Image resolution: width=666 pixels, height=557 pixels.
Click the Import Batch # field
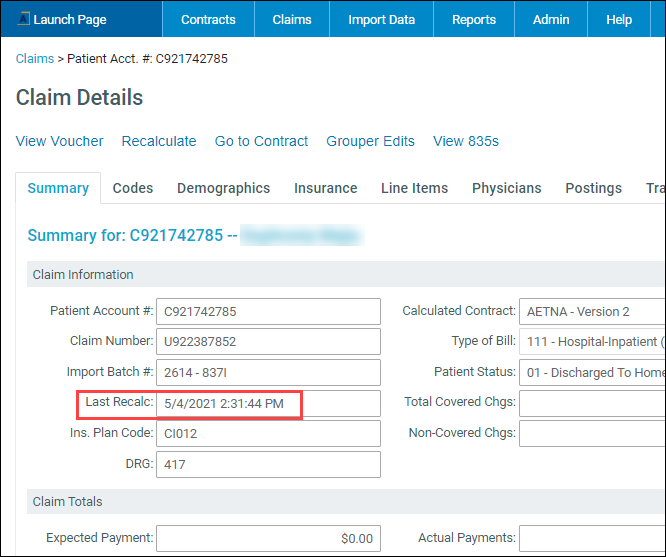point(268,372)
